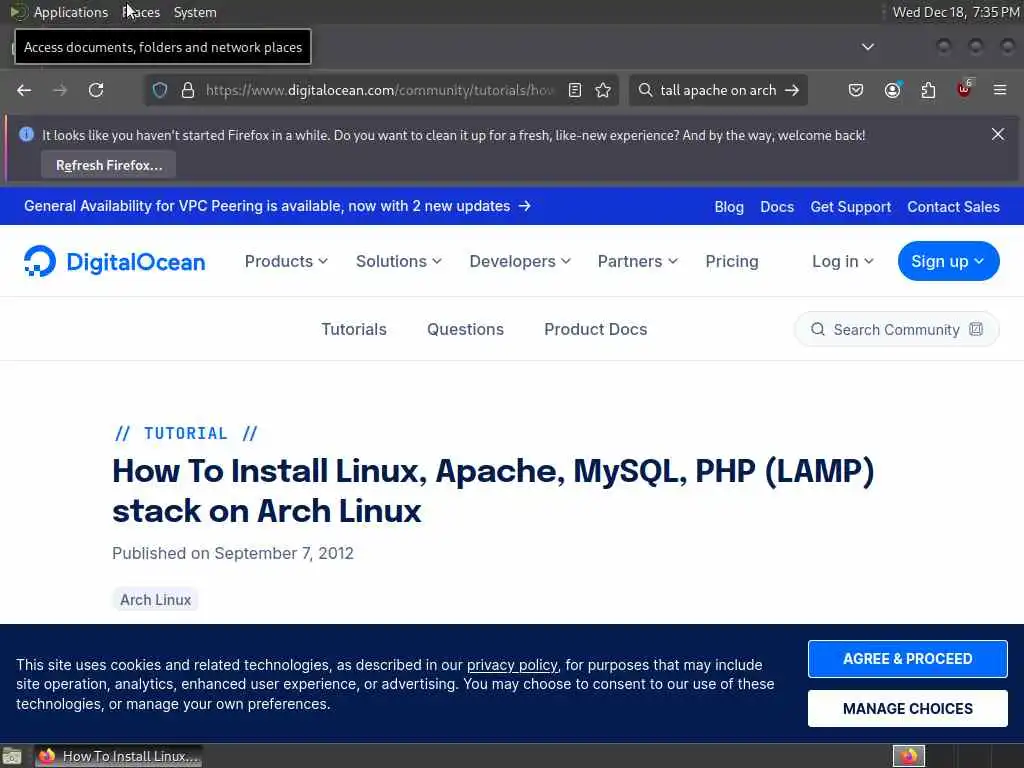Click the info icon on notification bar
The image size is (1024, 768).
(26, 135)
